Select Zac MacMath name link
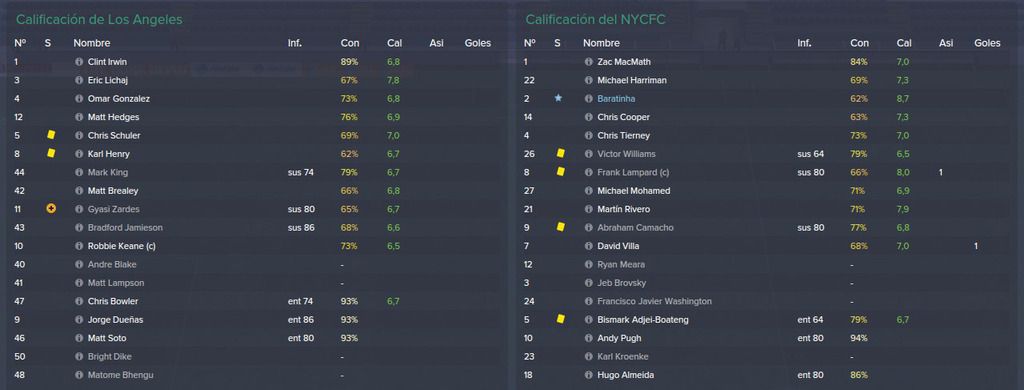Screen dimensions: 1024x390 point(624,62)
